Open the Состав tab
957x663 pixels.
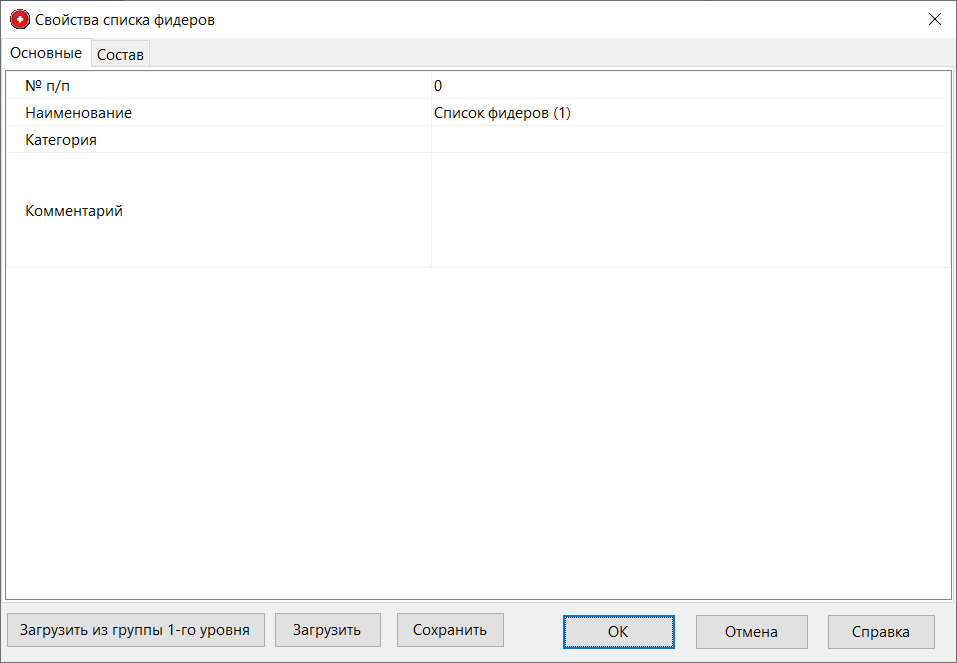pyautogui.click(x=120, y=55)
